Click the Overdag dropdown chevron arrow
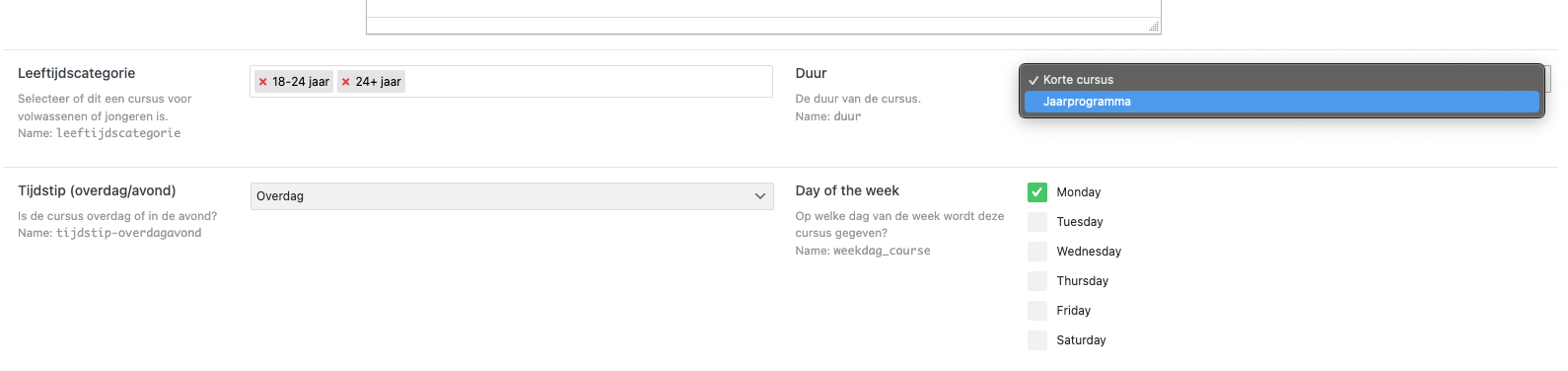This screenshot has height=371, width=1568. click(x=760, y=196)
